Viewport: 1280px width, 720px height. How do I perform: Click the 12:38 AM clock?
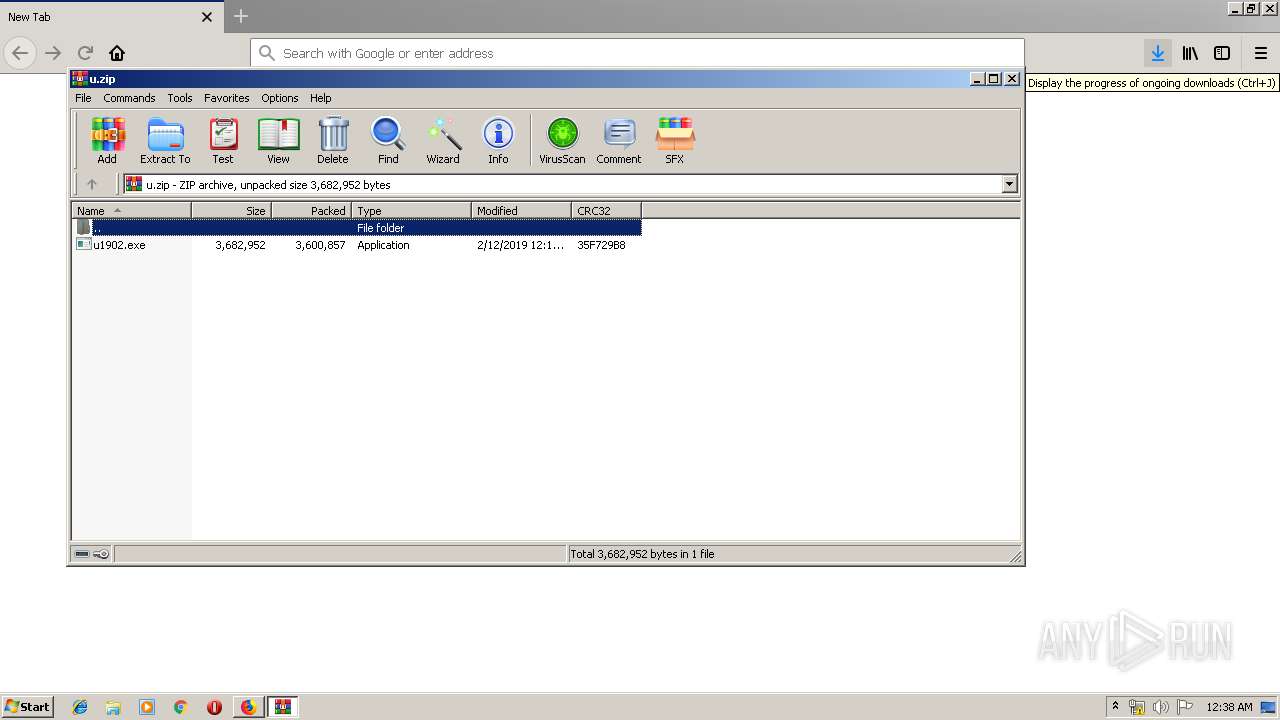[1229, 707]
